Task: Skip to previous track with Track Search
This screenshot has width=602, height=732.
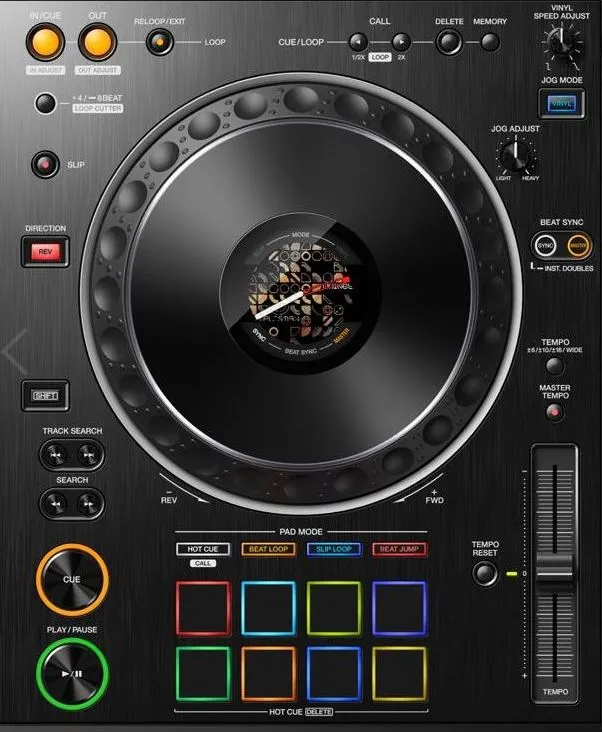Action: (x=56, y=455)
